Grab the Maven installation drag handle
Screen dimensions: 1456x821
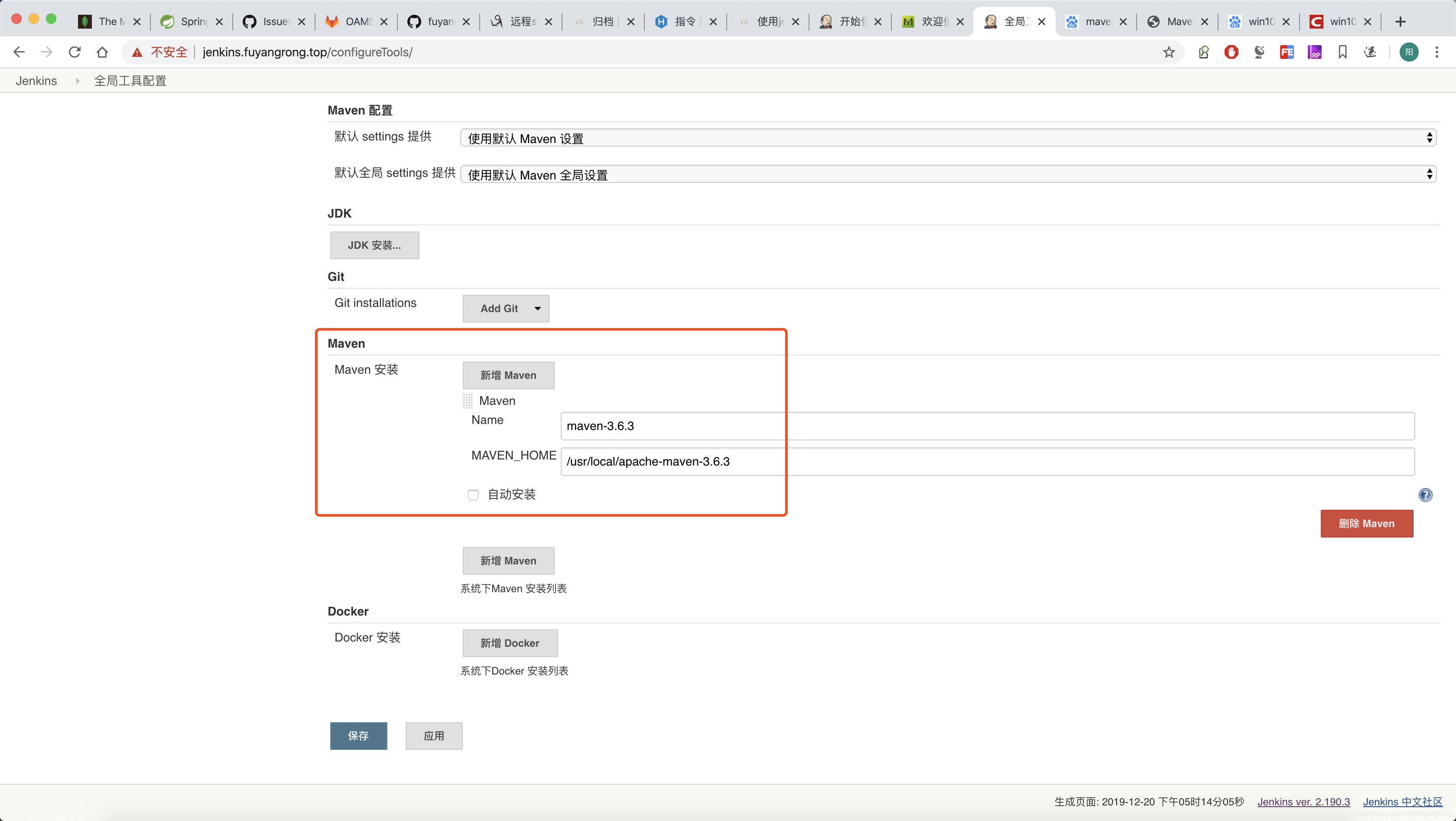pyautogui.click(x=468, y=401)
